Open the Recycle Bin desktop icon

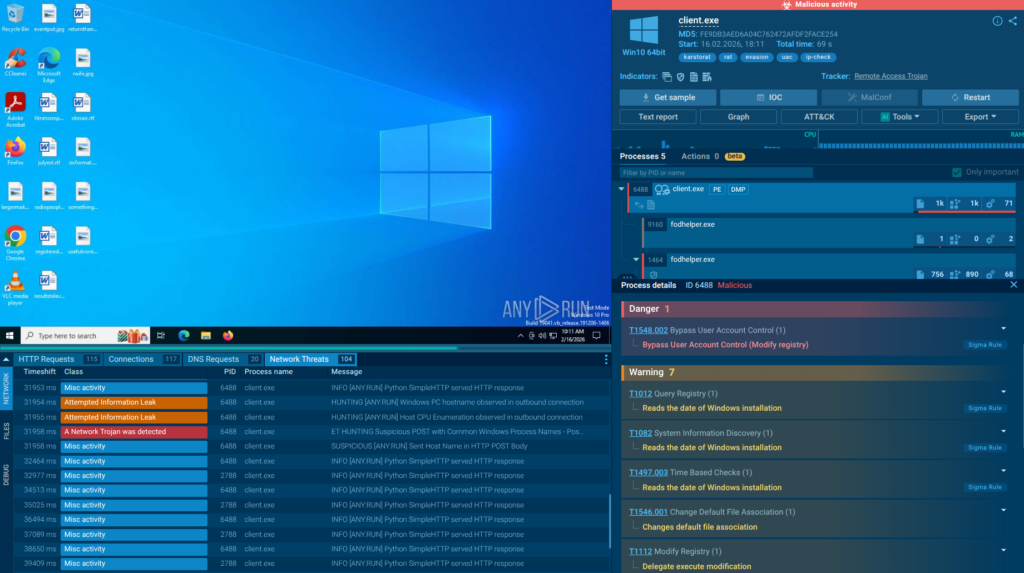tap(15, 15)
